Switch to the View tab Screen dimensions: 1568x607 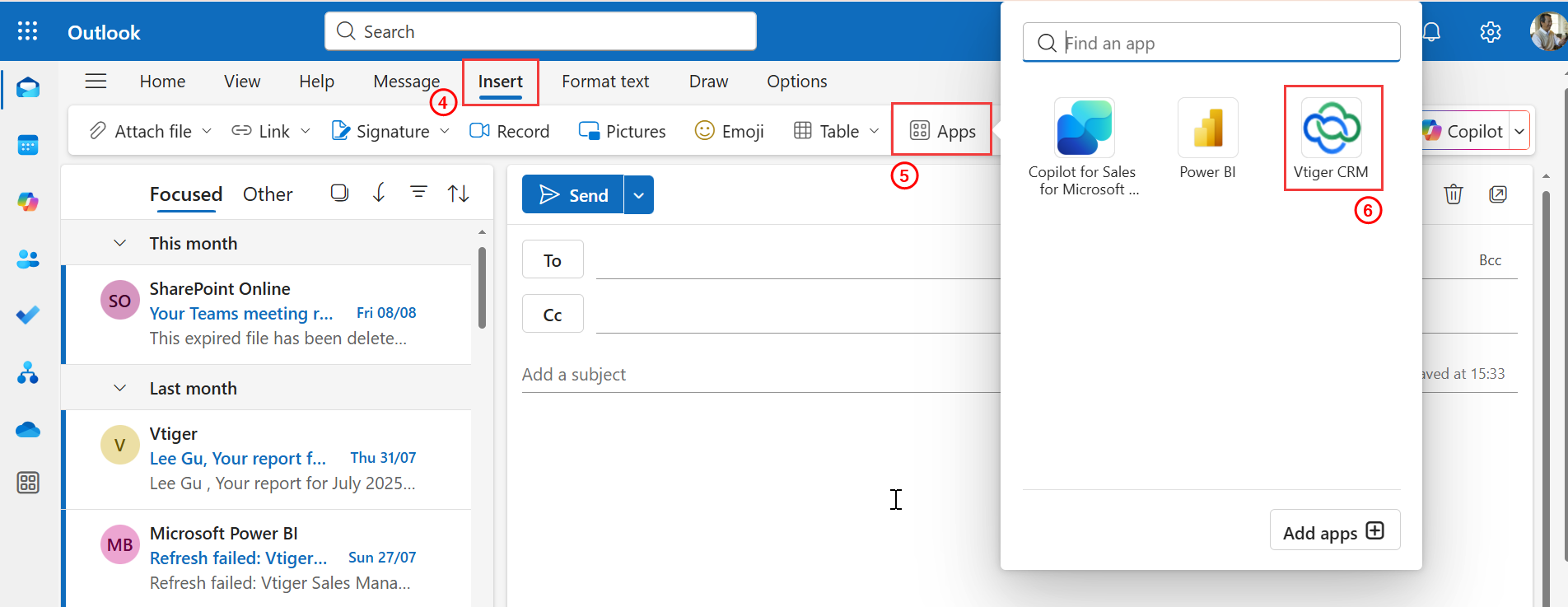(x=242, y=82)
